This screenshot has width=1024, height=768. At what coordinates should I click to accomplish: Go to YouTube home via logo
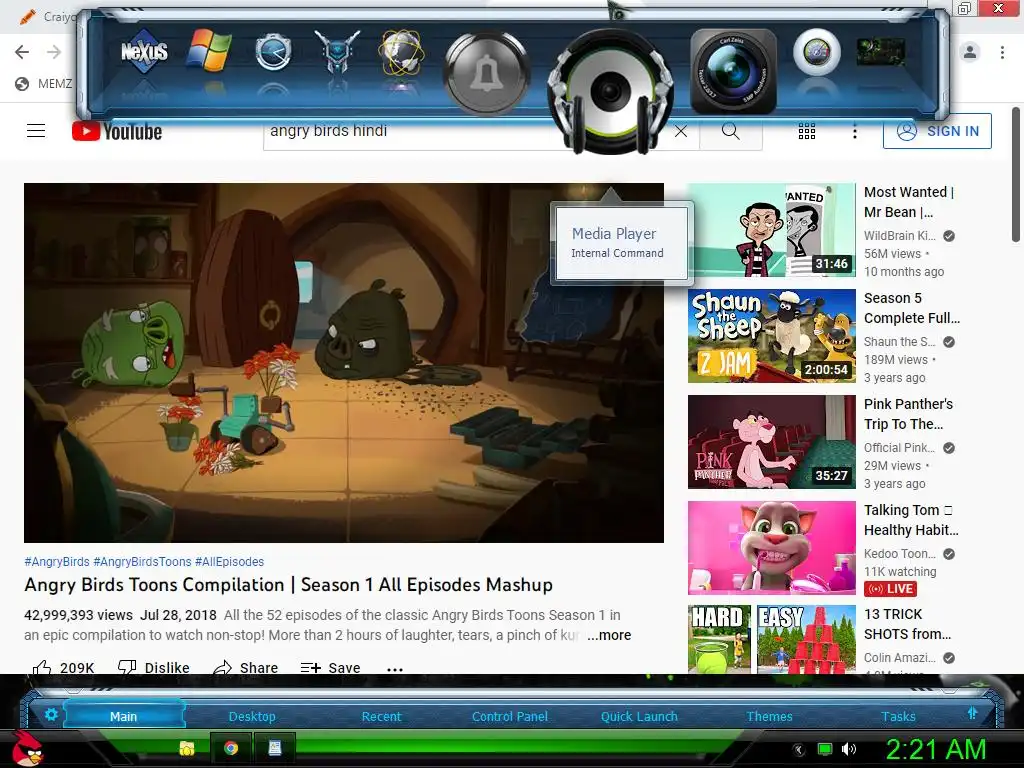click(117, 131)
